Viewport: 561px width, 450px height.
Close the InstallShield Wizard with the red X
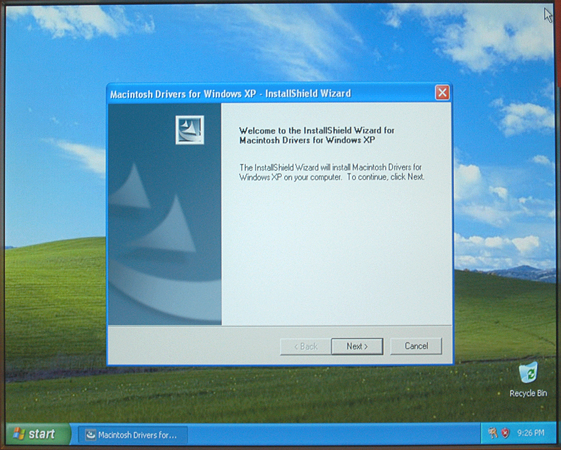442,93
